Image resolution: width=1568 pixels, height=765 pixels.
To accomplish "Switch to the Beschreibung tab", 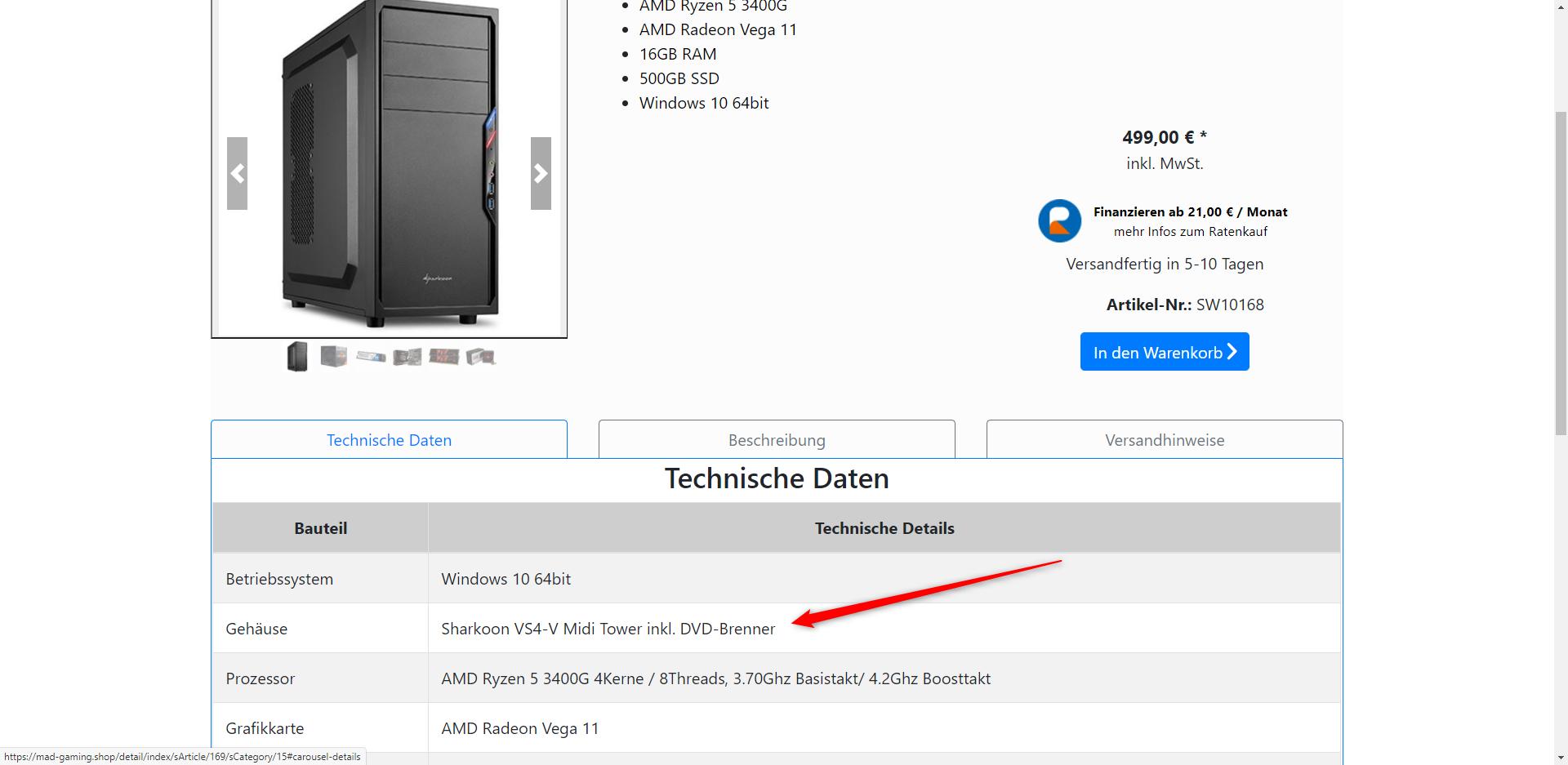I will [777, 440].
